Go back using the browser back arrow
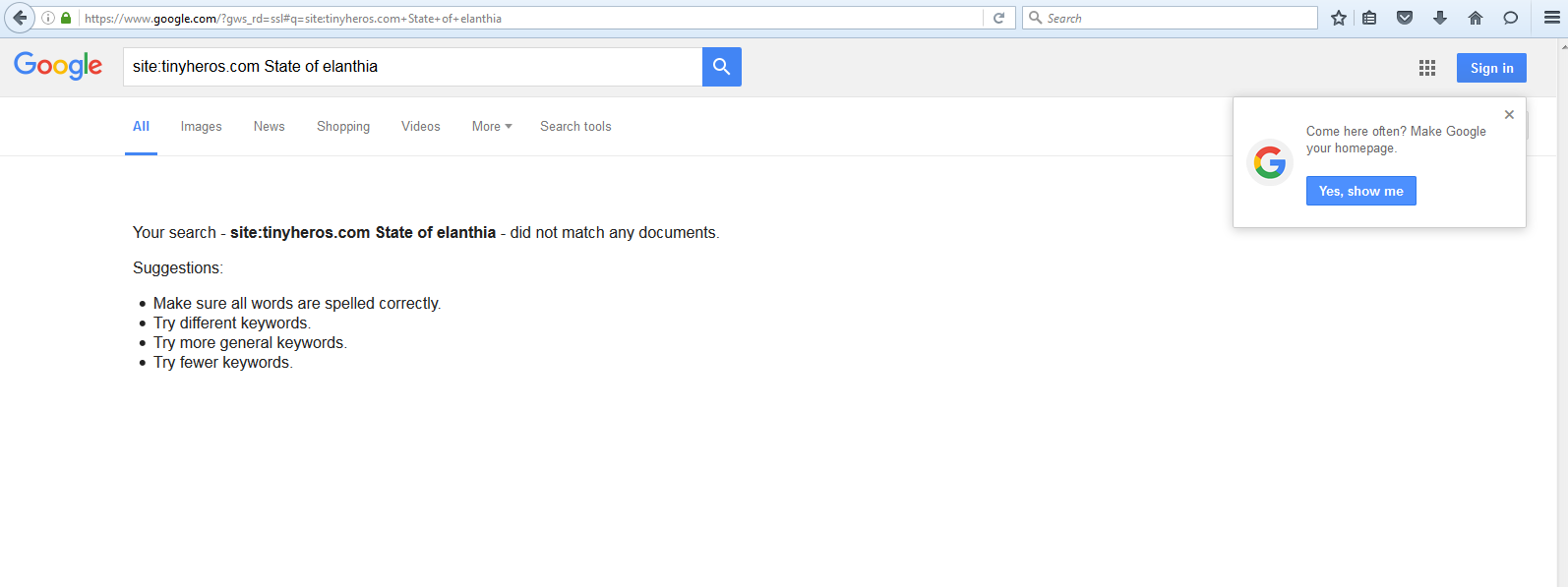Image resolution: width=1568 pixels, height=587 pixels. pos(19,18)
